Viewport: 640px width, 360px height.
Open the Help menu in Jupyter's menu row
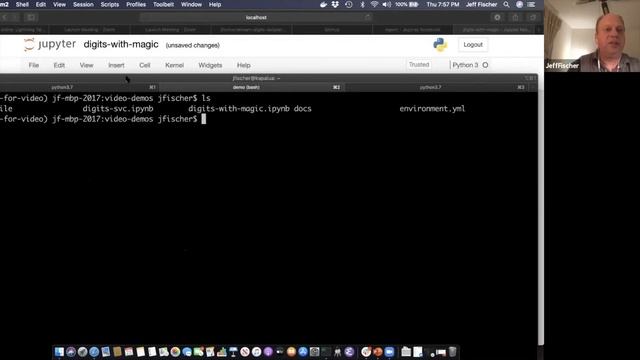coord(244,65)
